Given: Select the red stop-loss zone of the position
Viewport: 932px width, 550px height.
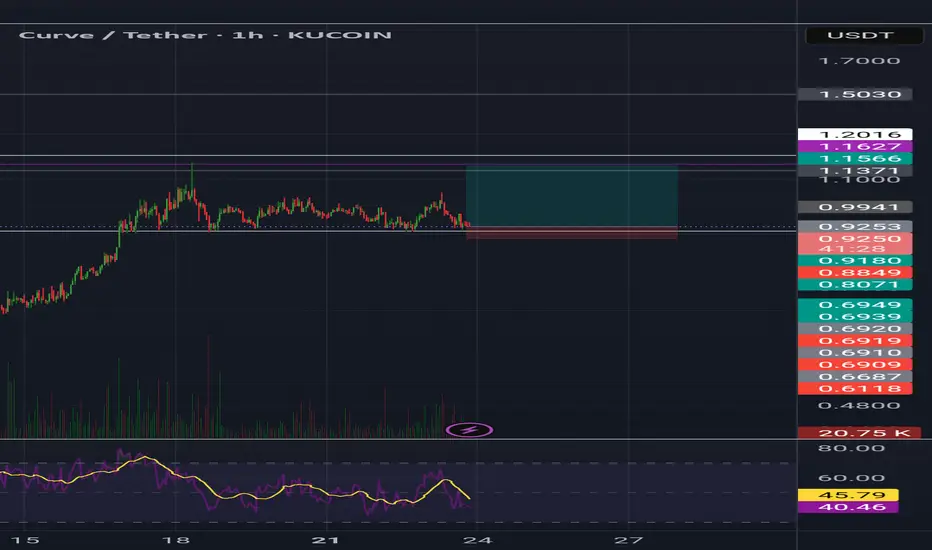Looking at the screenshot, I should [x=571, y=233].
